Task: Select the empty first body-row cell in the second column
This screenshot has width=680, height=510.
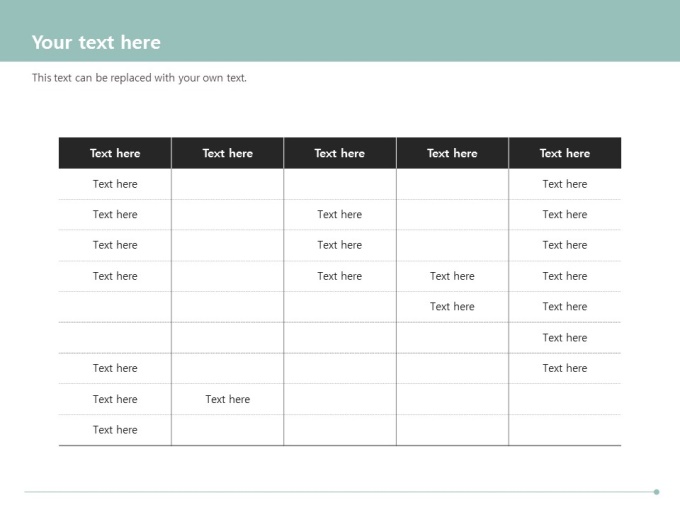Action: click(x=227, y=184)
